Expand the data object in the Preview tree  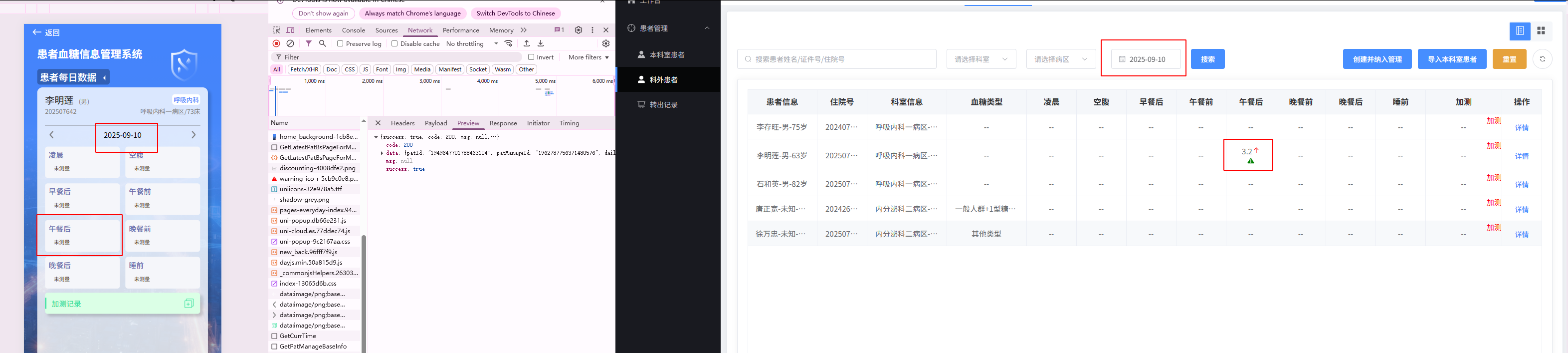point(382,153)
